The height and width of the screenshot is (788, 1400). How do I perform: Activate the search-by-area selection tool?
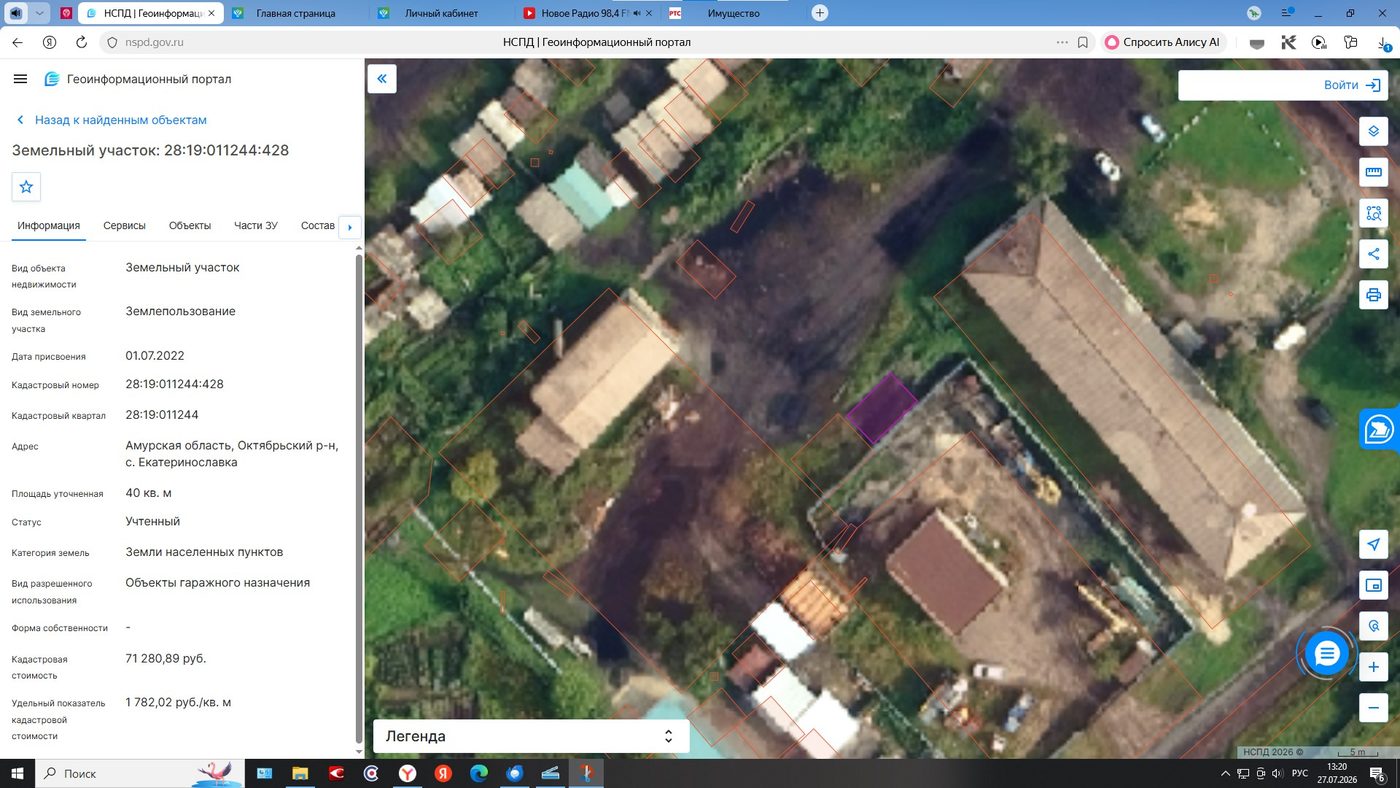pyautogui.click(x=1373, y=213)
